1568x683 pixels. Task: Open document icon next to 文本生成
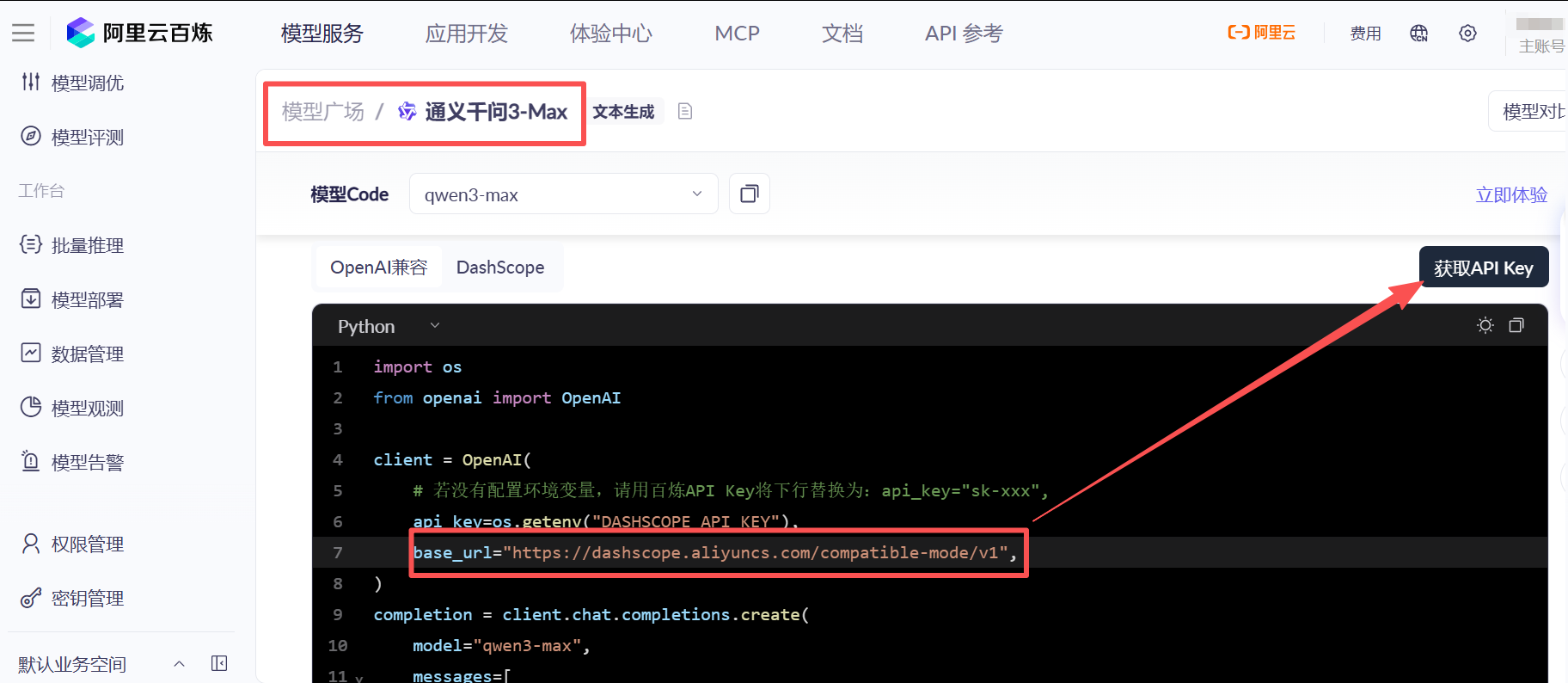pos(685,111)
